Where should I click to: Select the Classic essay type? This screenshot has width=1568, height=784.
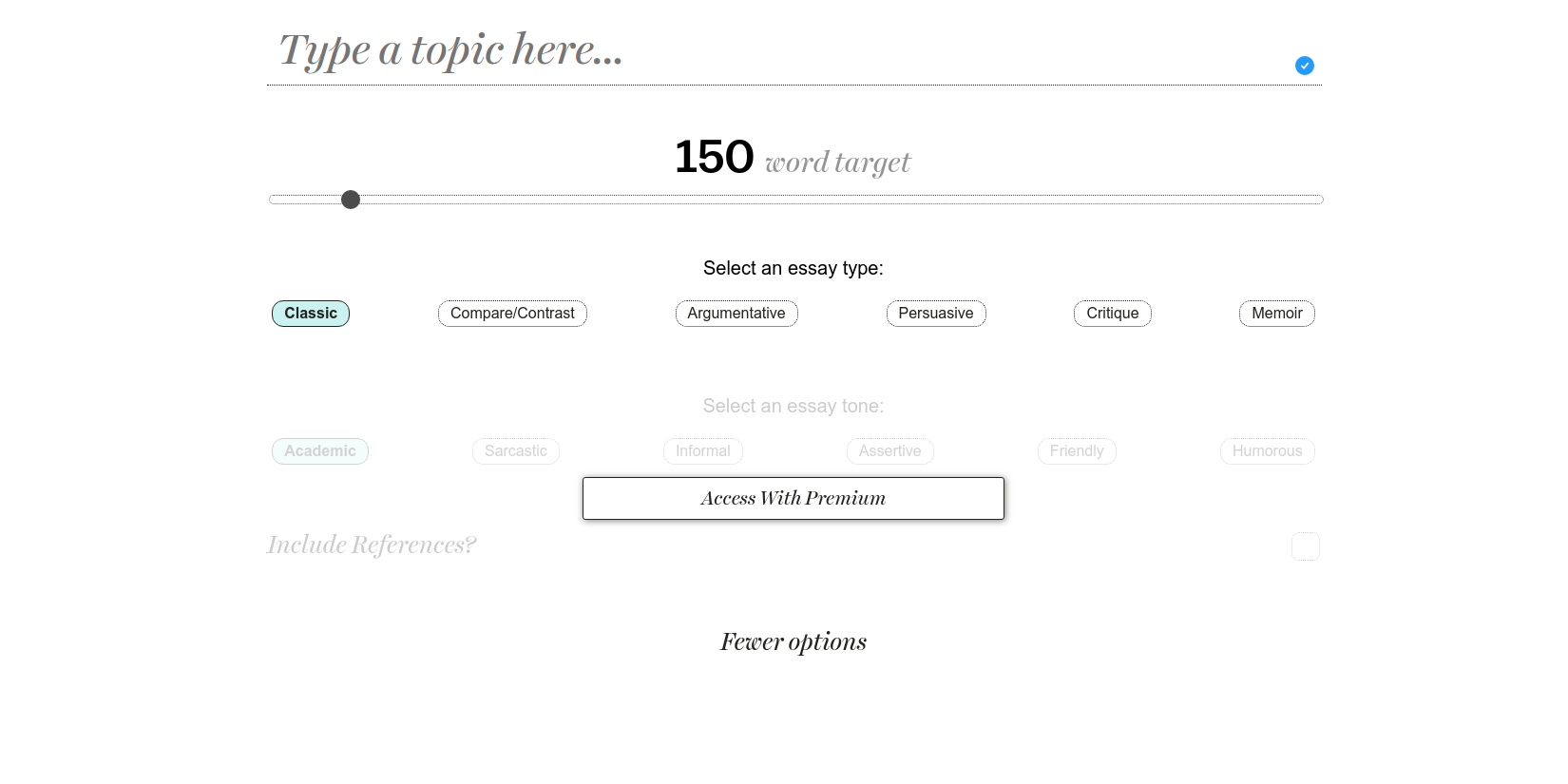[311, 314]
